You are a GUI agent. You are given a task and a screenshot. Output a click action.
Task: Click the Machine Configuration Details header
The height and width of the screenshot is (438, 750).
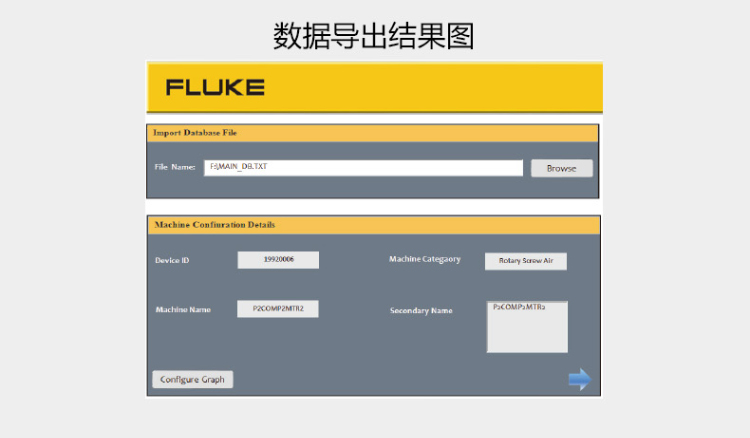(374, 225)
